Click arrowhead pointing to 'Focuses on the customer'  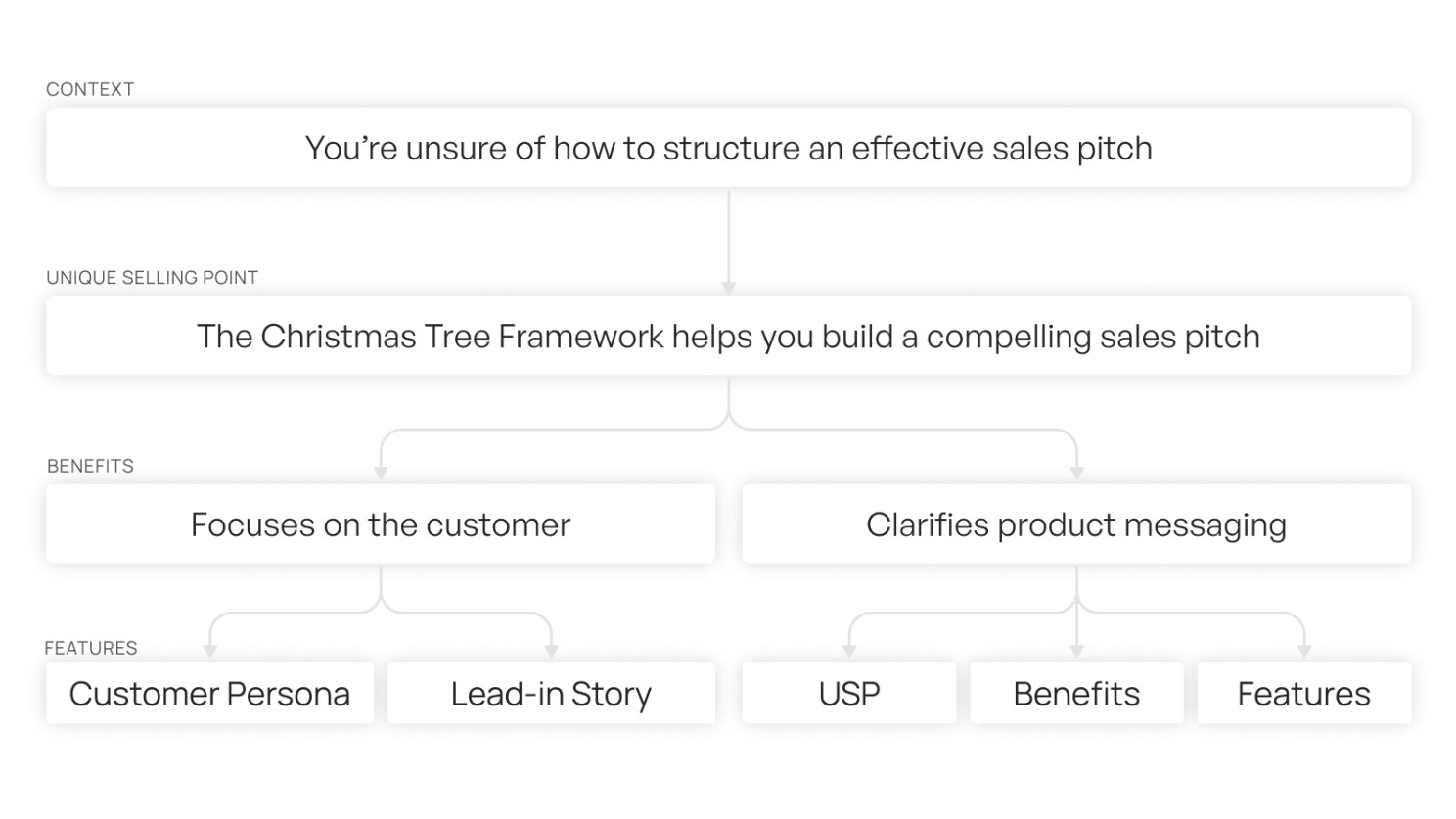tap(381, 474)
